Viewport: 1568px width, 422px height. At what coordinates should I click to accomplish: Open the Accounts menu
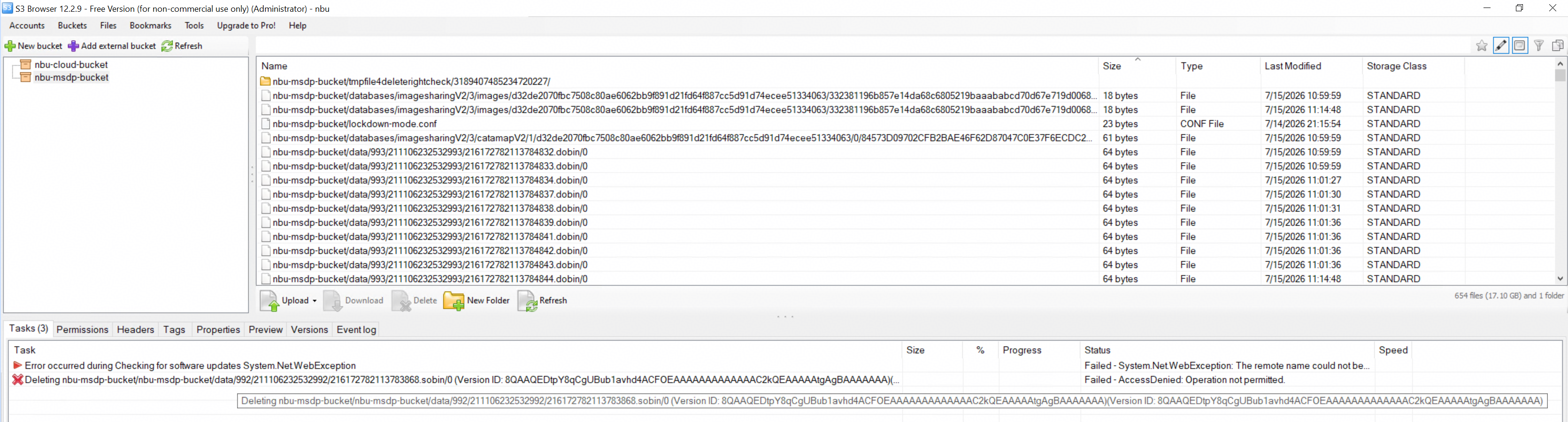point(27,25)
